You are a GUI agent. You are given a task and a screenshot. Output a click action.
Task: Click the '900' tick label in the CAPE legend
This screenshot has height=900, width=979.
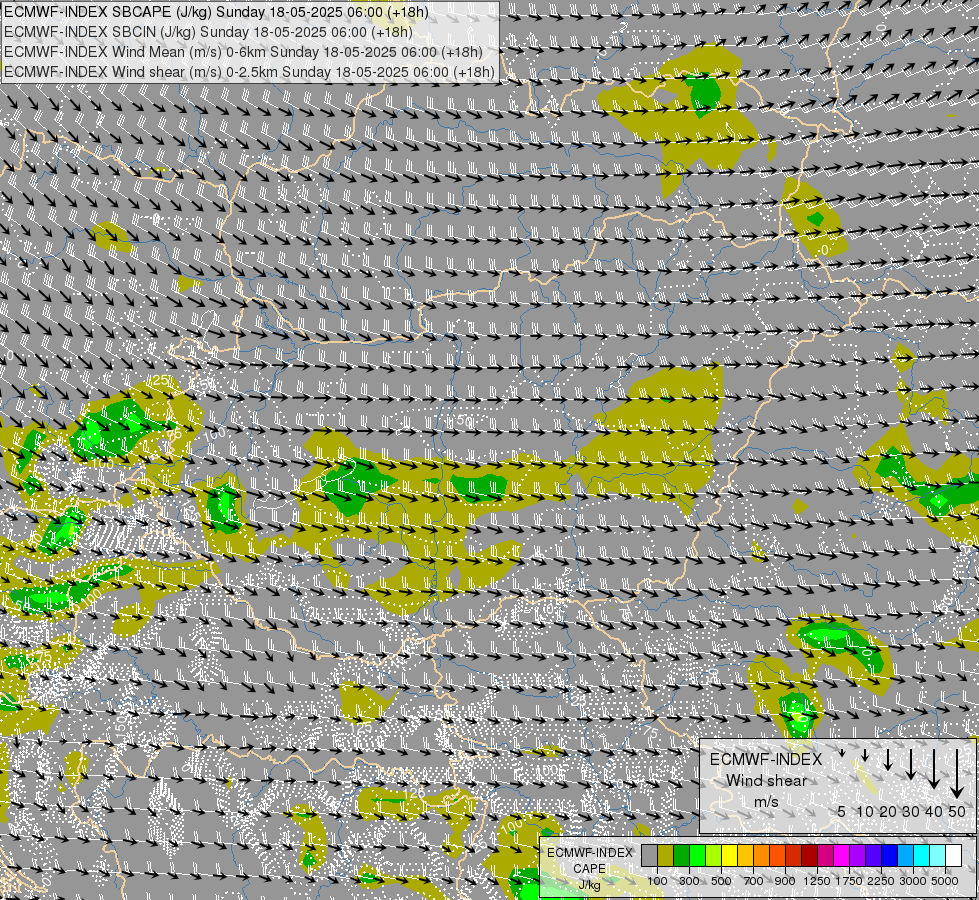785,881
